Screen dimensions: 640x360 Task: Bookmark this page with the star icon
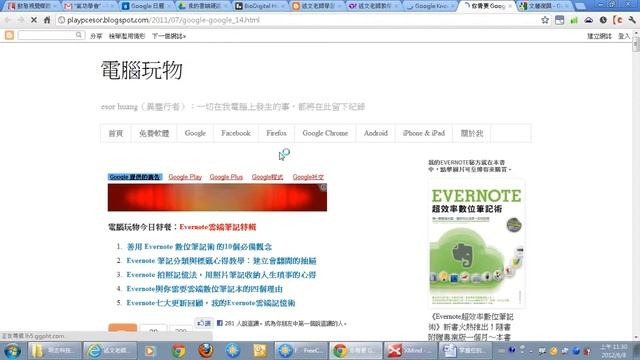pos(545,20)
